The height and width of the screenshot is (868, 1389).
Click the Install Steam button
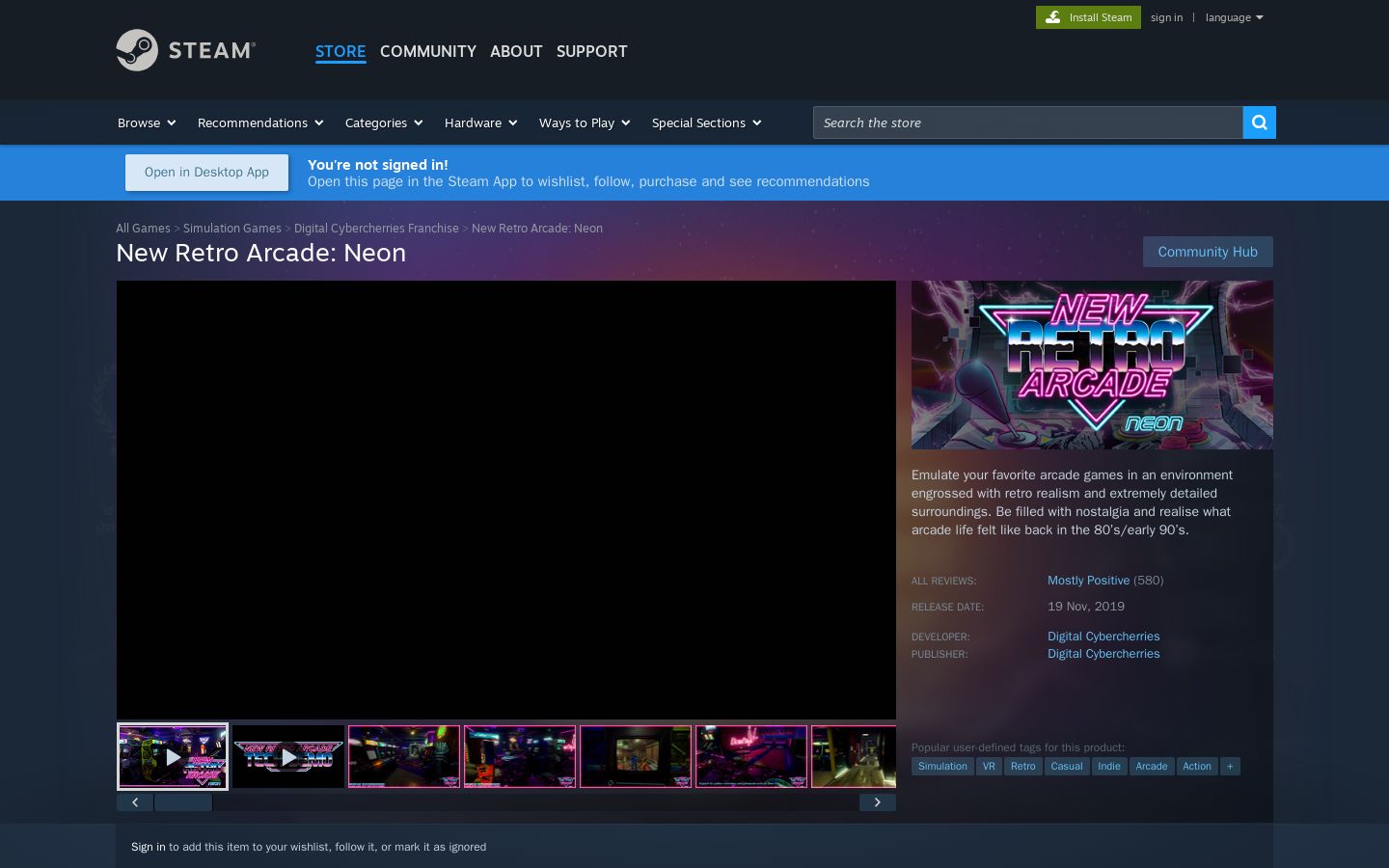tap(1088, 17)
